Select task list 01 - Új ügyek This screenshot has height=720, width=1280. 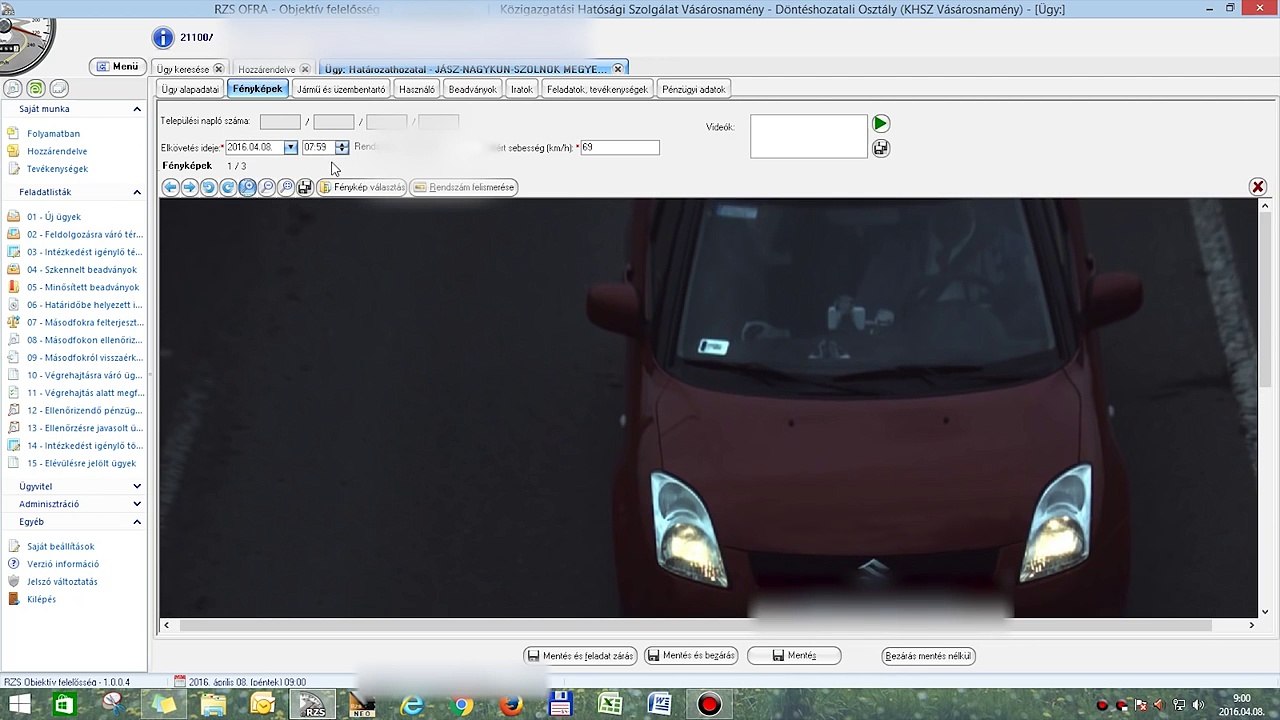(54, 217)
